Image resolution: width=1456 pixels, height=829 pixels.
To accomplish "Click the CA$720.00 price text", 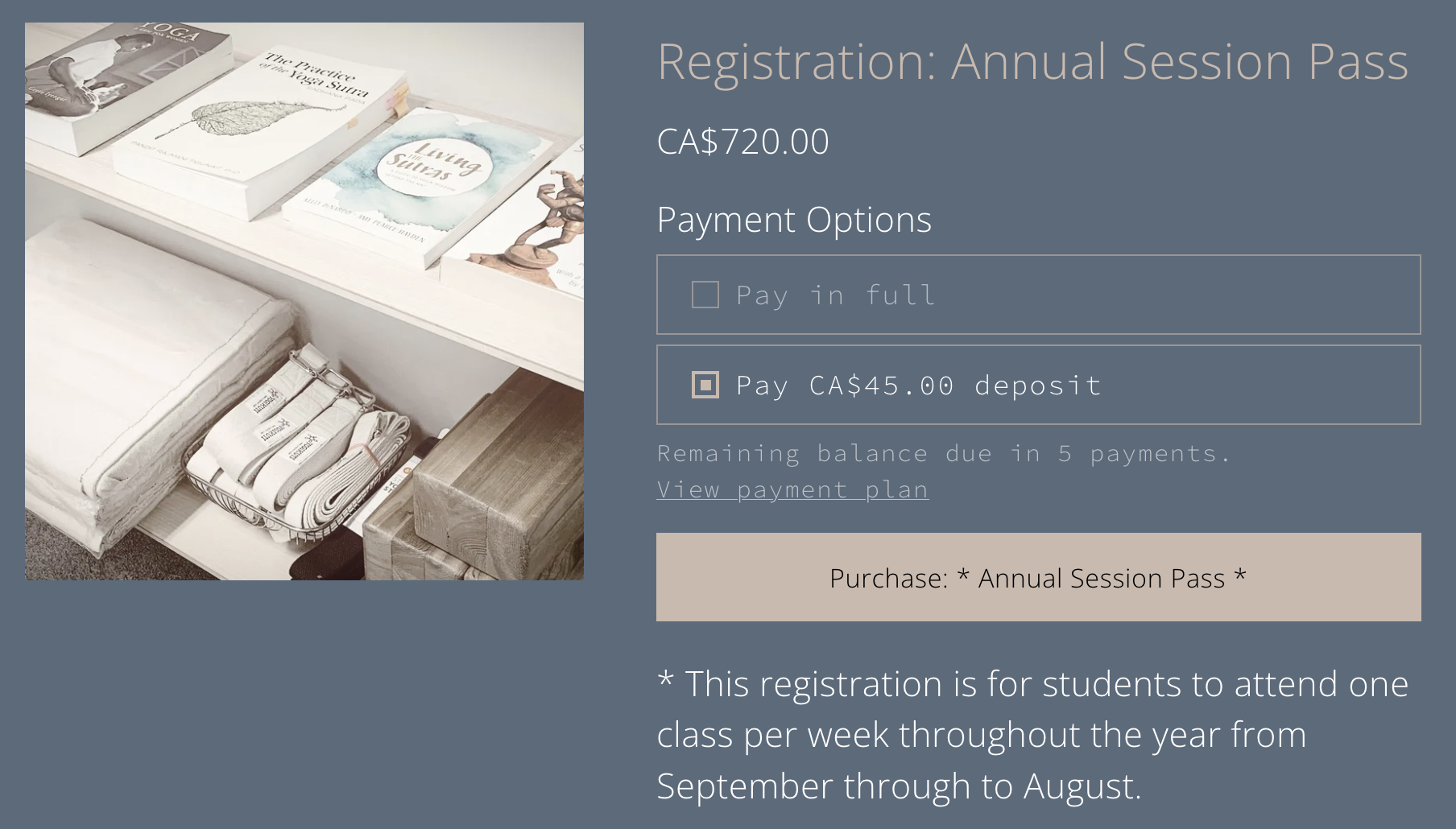I will pos(742,142).
